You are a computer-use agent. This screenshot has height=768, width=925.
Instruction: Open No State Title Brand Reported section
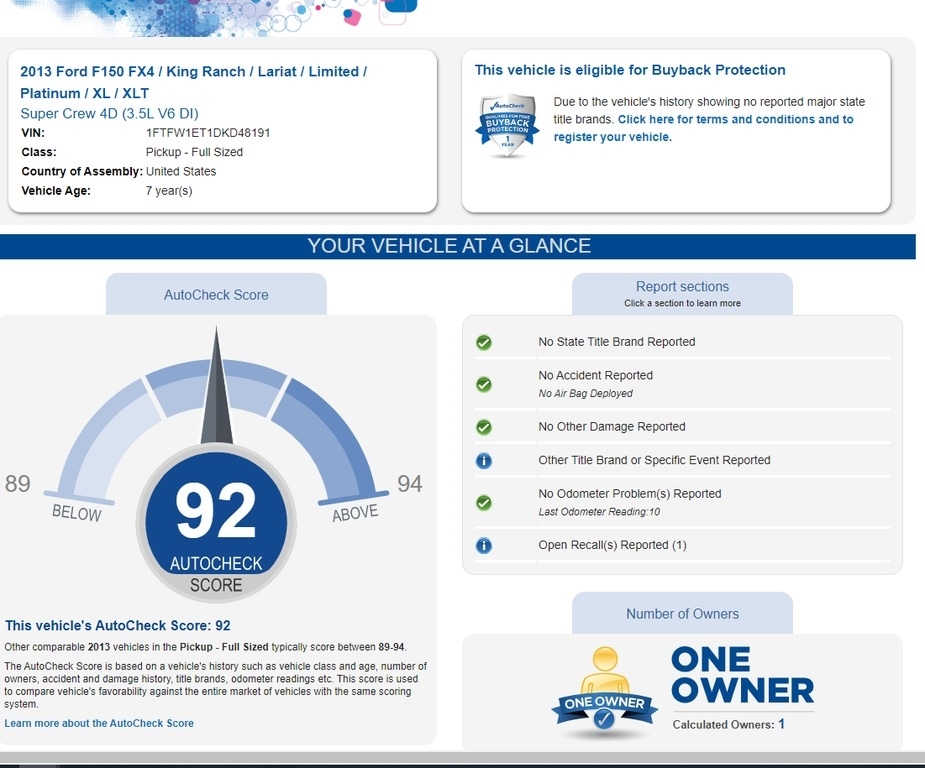617,342
